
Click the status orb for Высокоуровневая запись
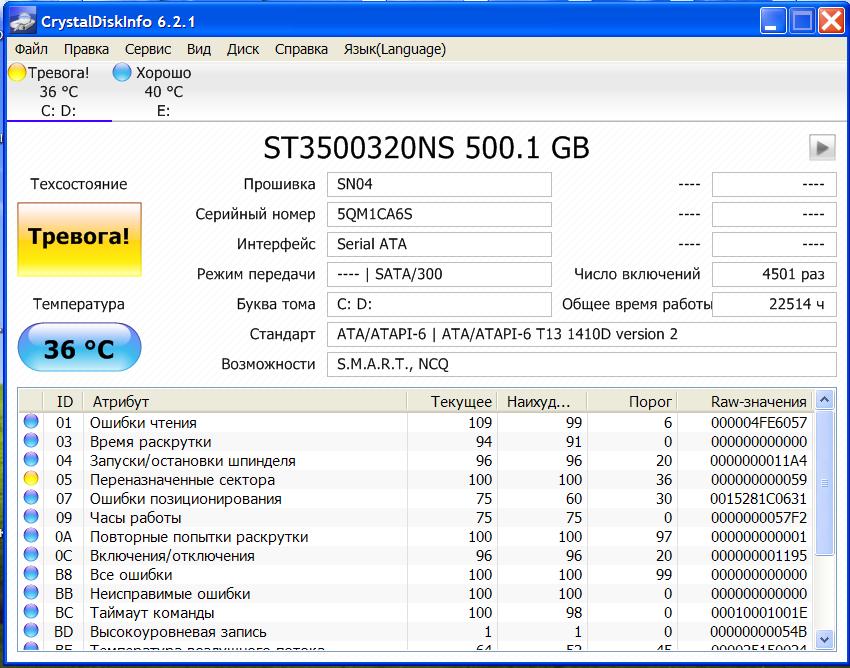(x=31, y=630)
